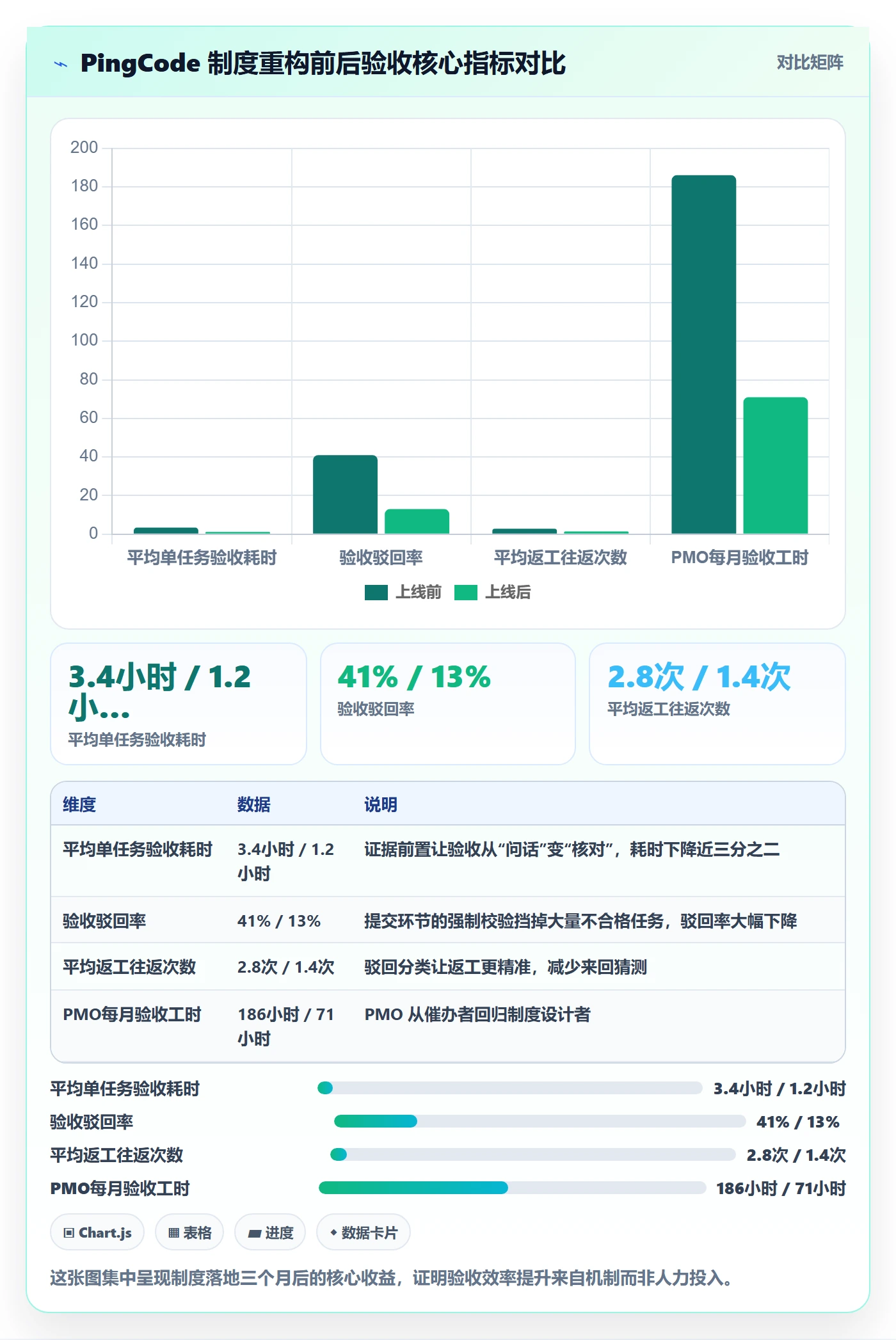Click the table cell 186小时 / 71小时
896x1340 pixels.
[x=286, y=1026]
